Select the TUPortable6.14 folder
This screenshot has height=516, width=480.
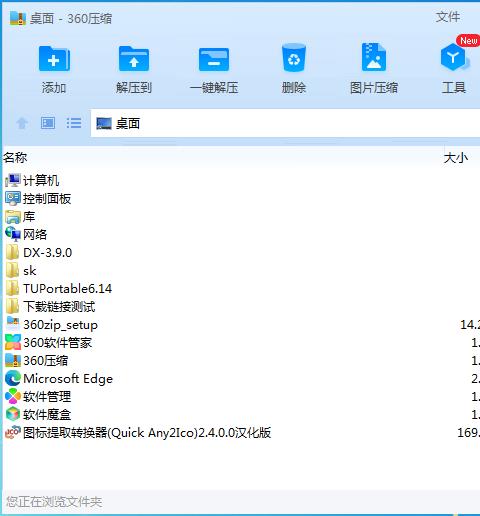59,289
